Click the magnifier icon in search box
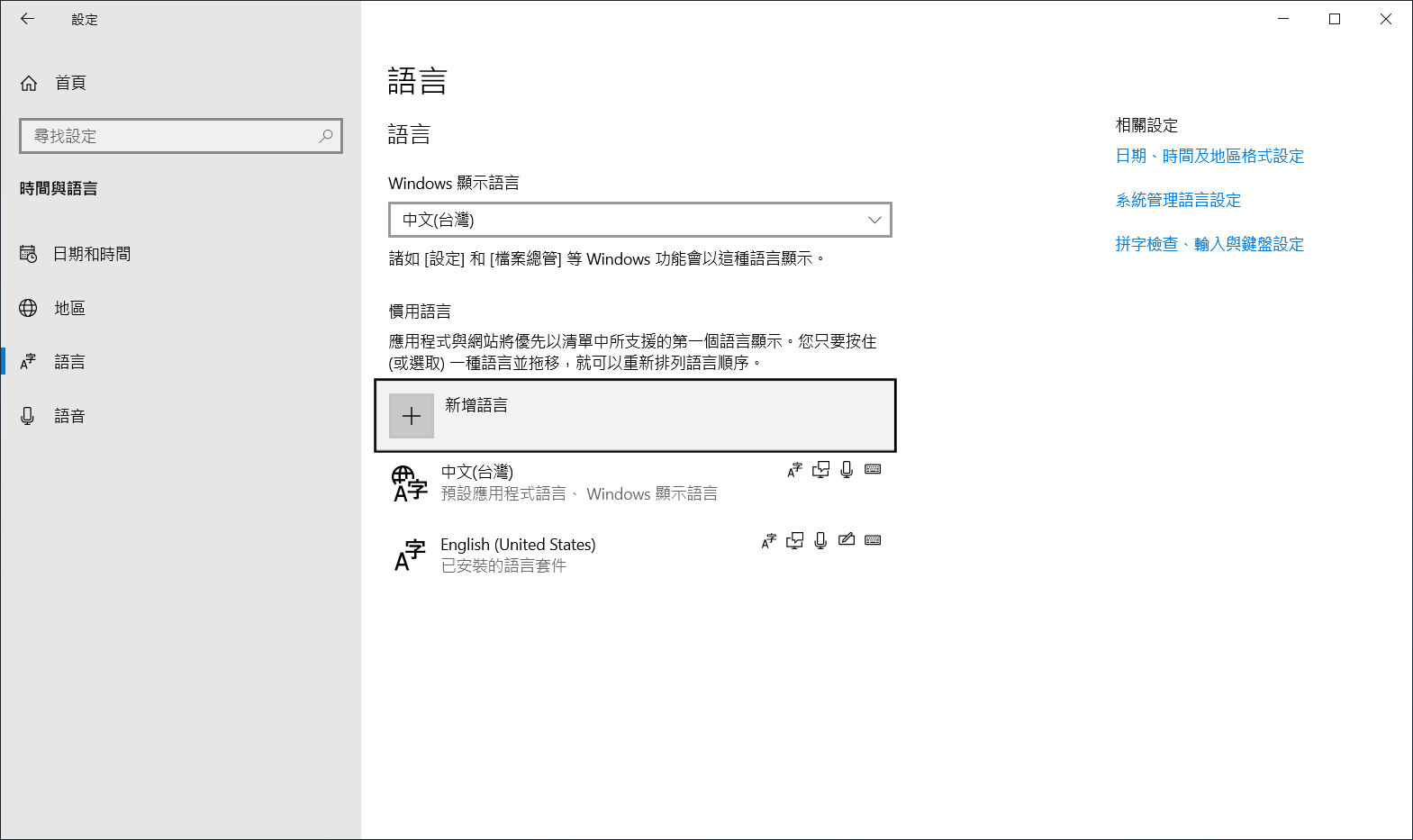This screenshot has width=1413, height=840. point(326,136)
